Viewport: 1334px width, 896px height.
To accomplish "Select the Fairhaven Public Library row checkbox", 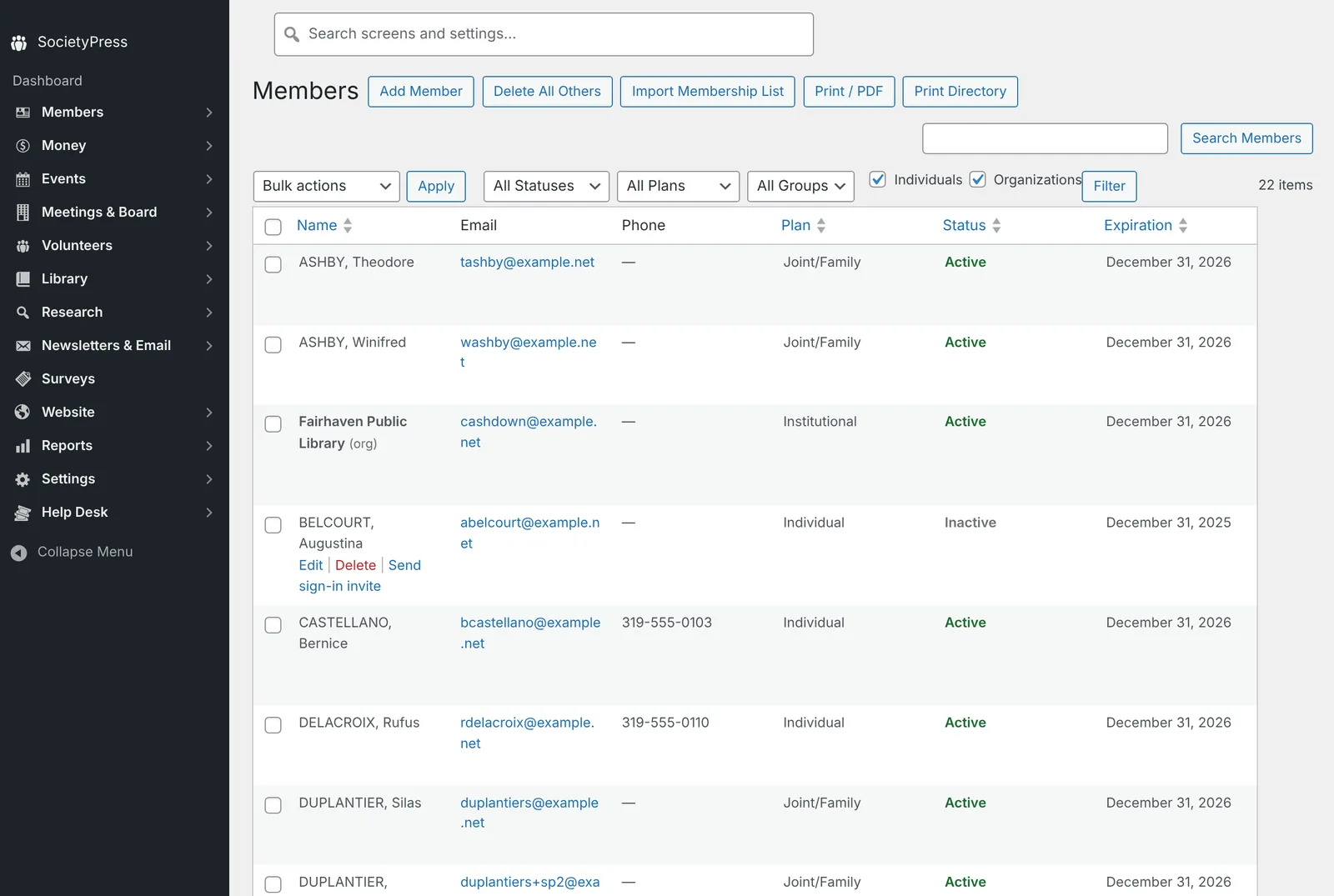I will 273,423.
